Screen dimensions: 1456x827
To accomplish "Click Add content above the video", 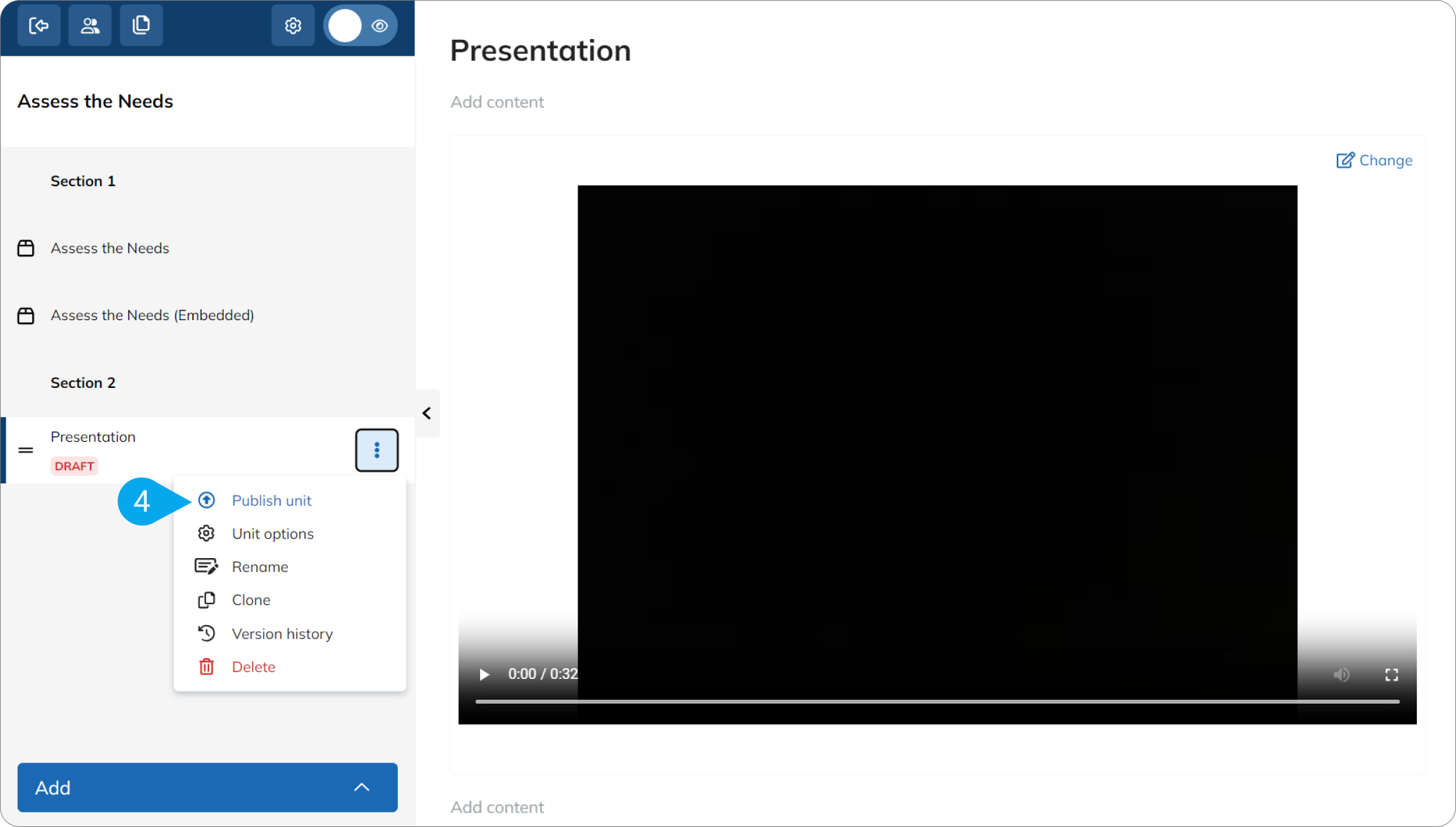I will click(497, 102).
